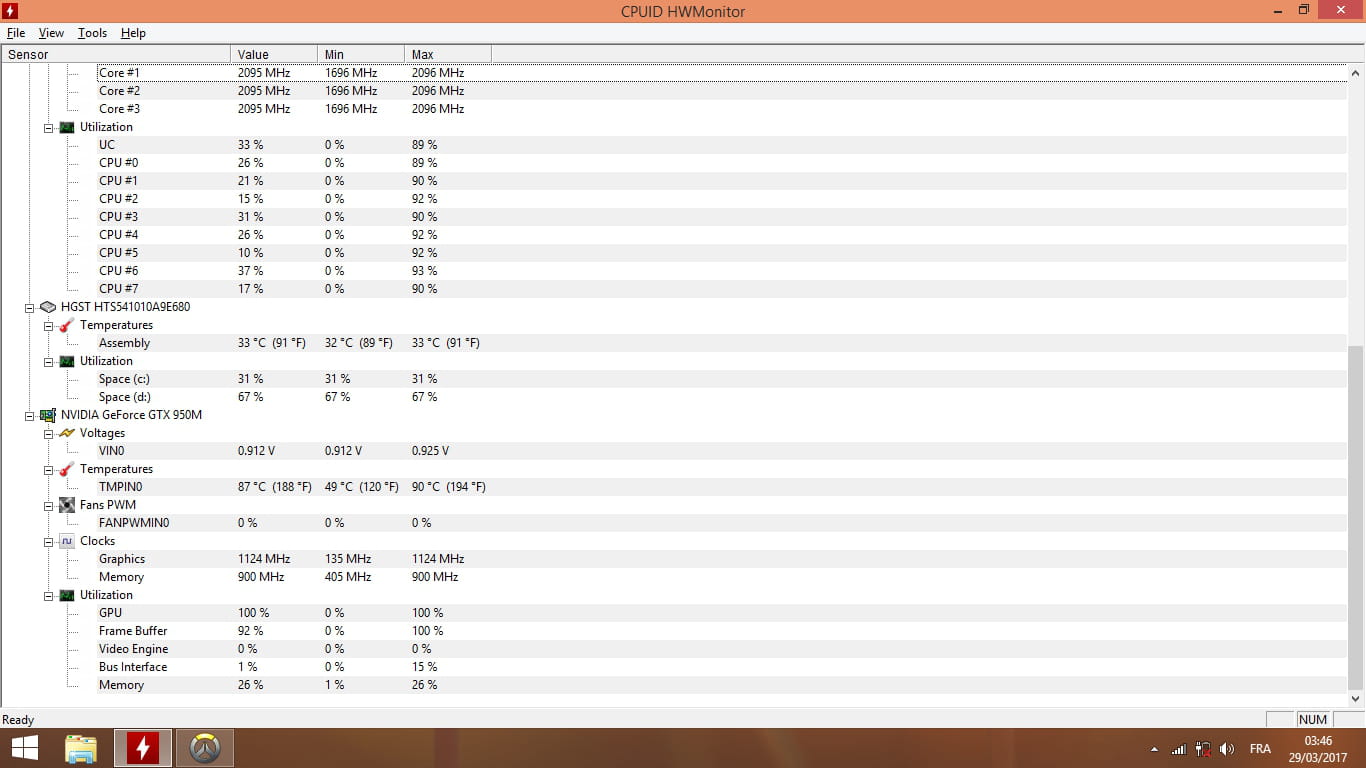The image size is (1366, 768).
Task: Click the network signal tray icon
Action: [1179, 749]
